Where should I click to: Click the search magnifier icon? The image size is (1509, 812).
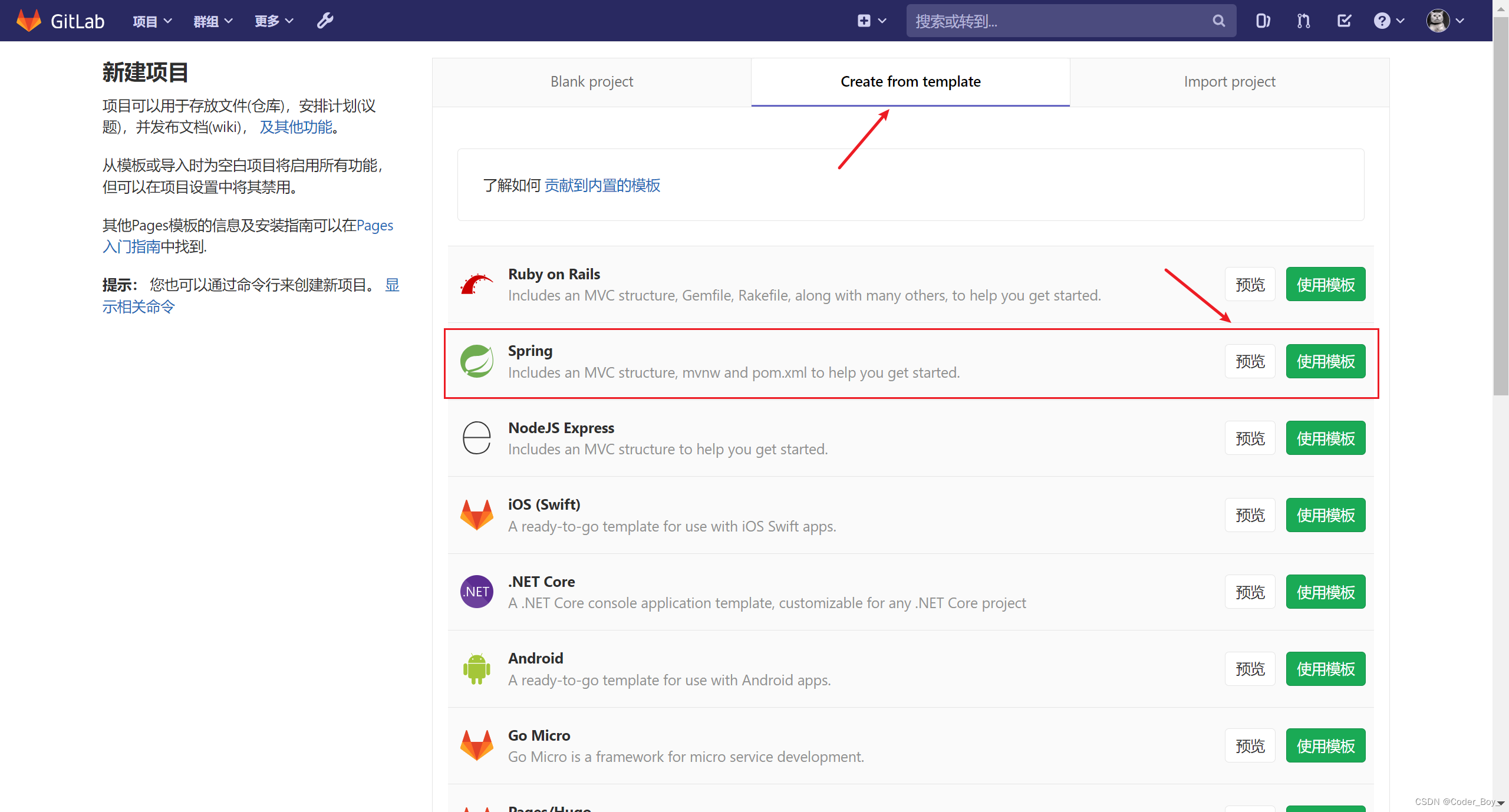pyautogui.click(x=1218, y=21)
